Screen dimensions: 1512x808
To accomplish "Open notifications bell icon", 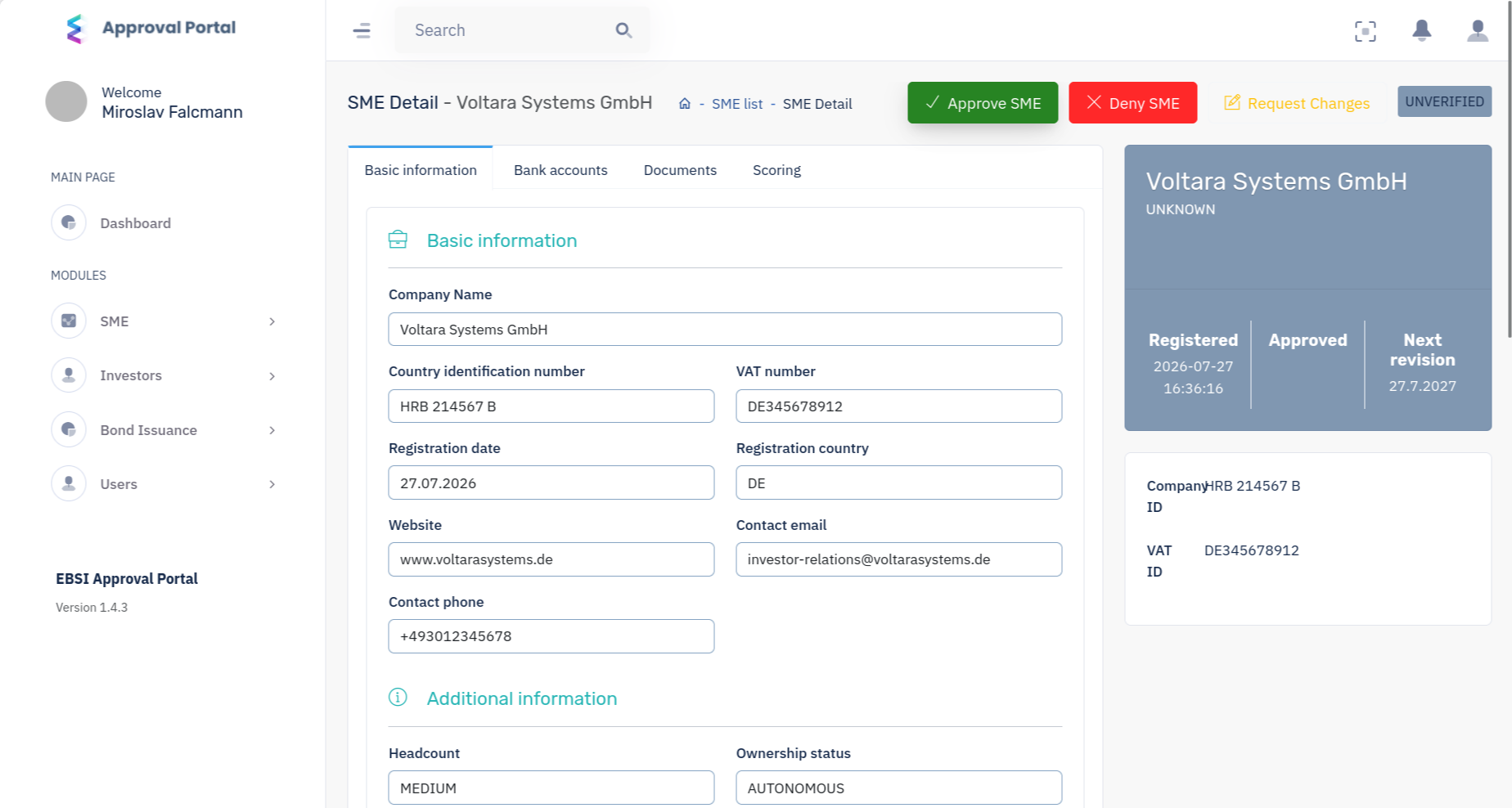I will click(1422, 31).
